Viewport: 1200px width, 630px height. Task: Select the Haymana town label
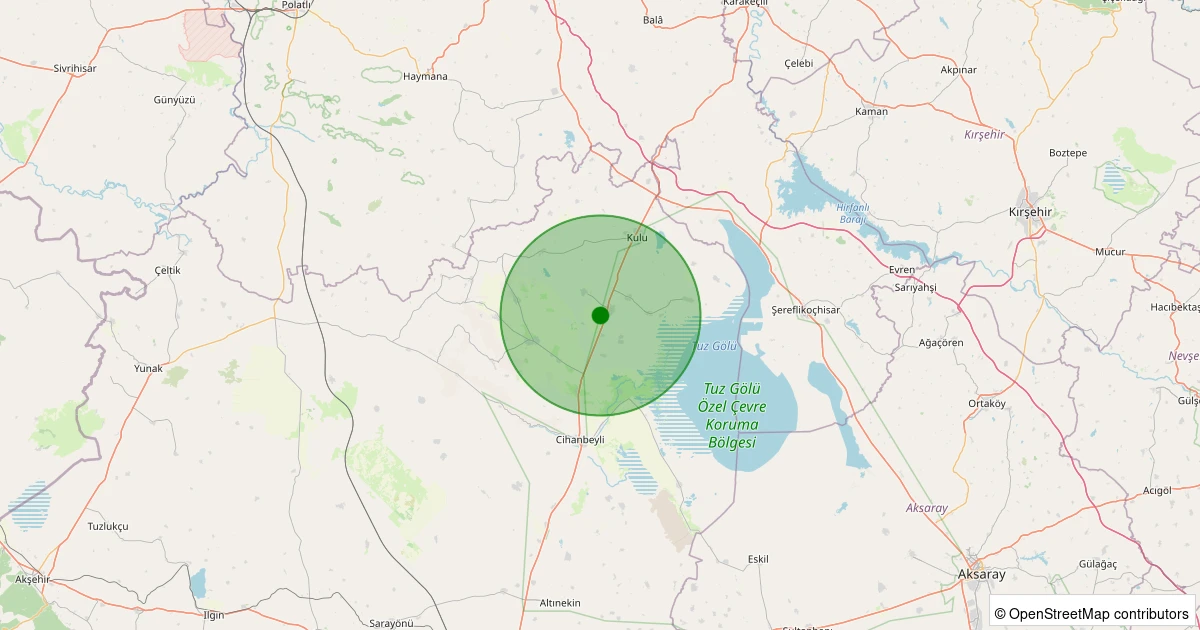(425, 76)
